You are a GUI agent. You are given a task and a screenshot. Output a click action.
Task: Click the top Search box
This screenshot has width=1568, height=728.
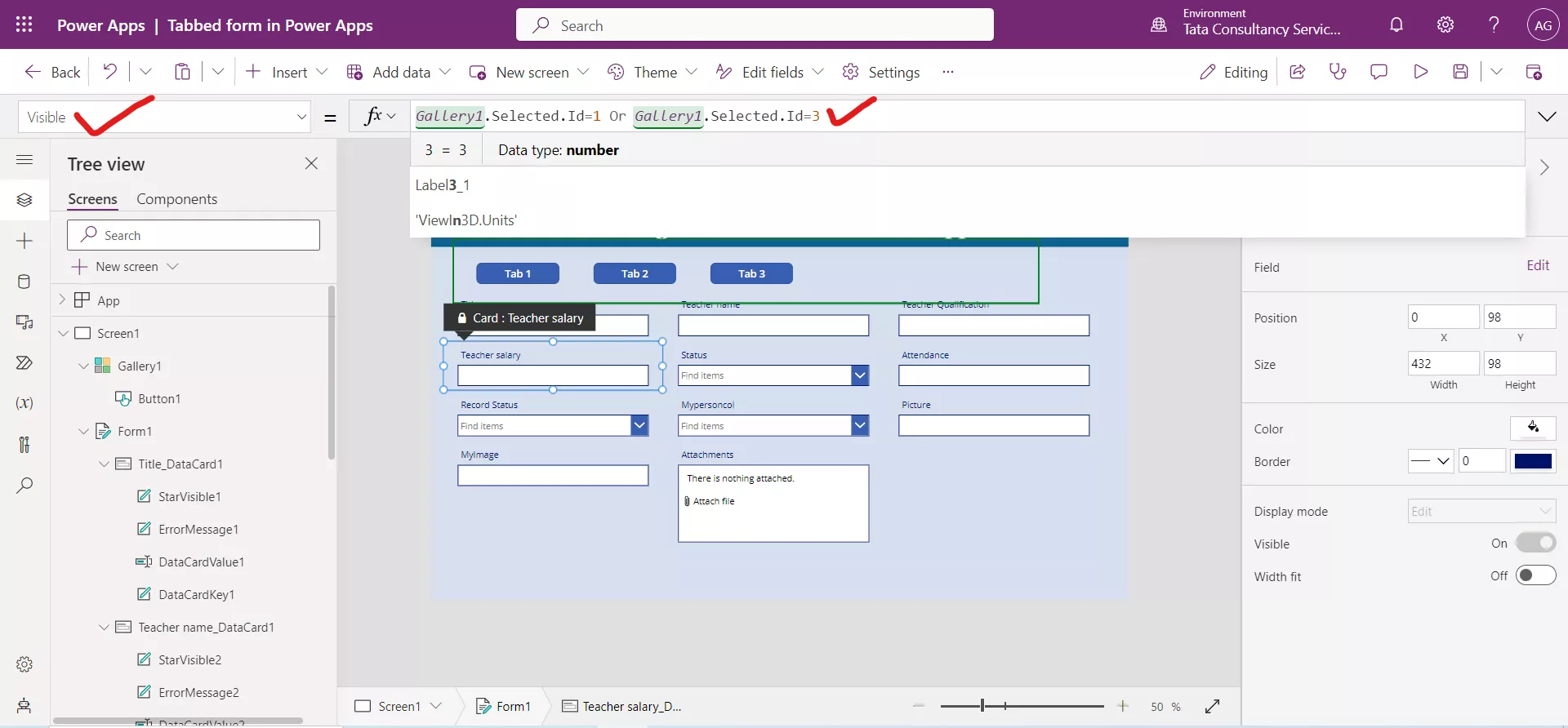tap(755, 24)
